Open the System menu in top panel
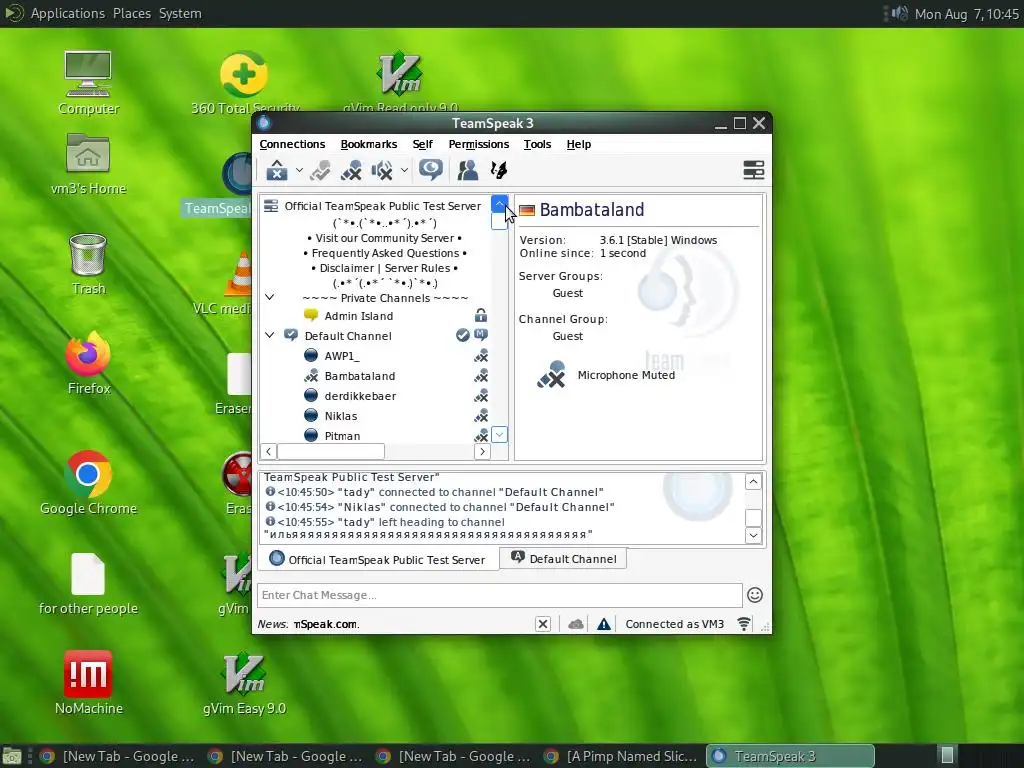The image size is (1024, 768). (x=180, y=14)
